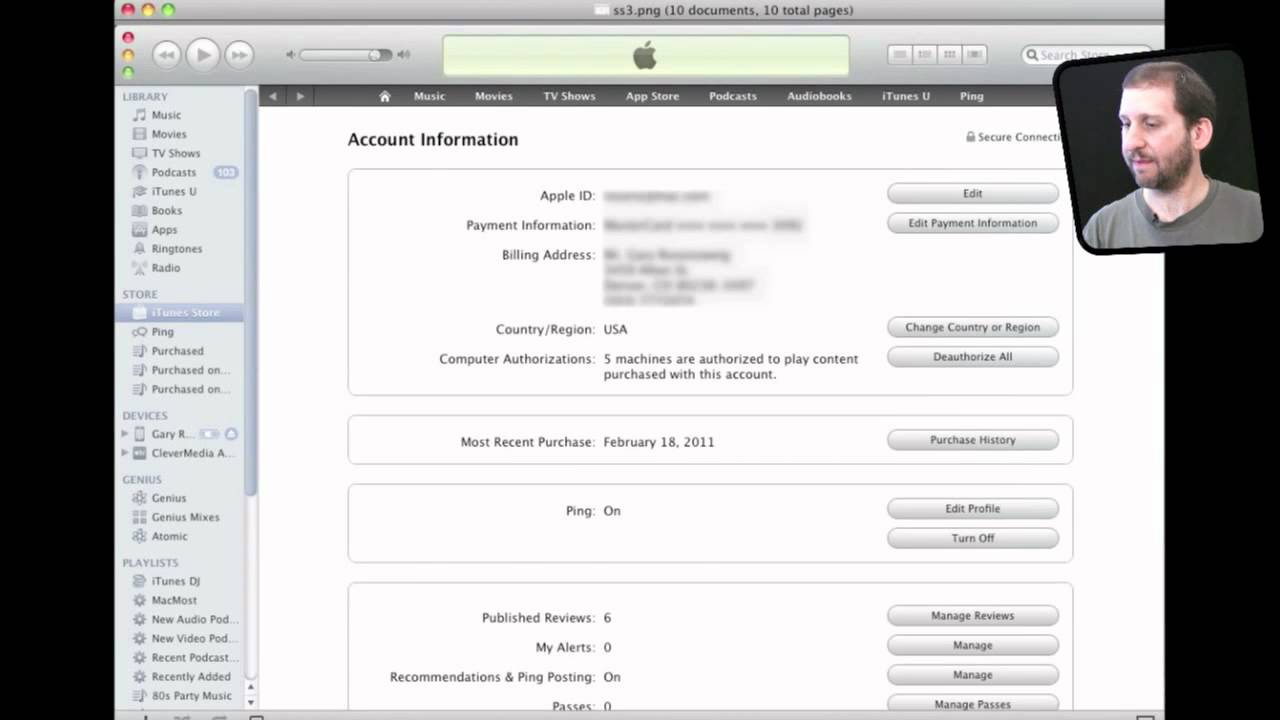Skip to next track with forward button
The image size is (1280, 720).
click(x=239, y=55)
